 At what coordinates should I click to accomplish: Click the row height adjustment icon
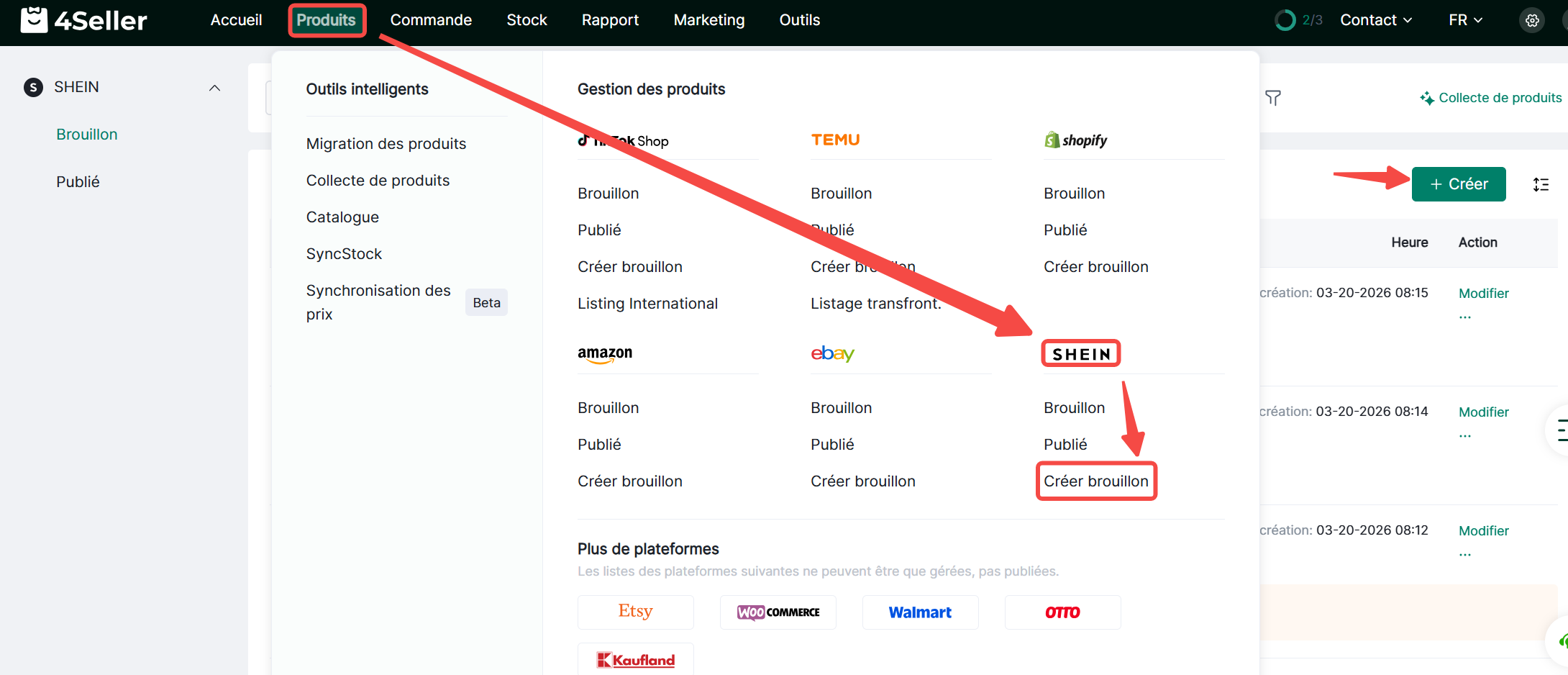coord(1541,185)
